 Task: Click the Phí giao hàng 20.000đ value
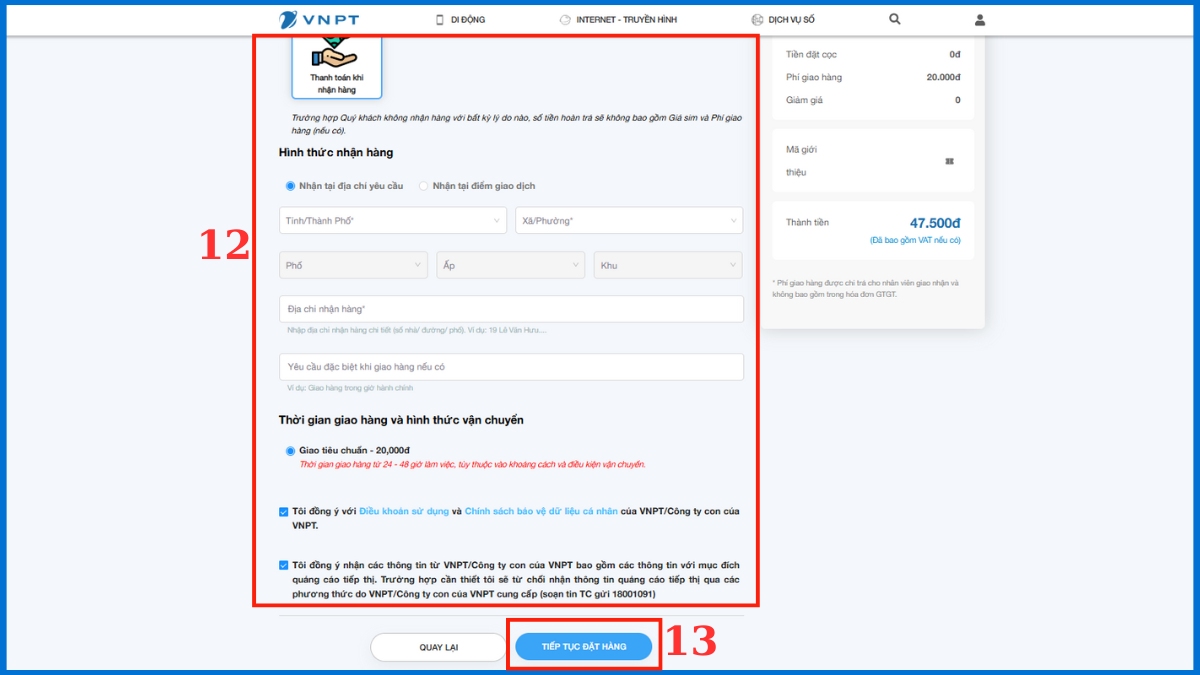pyautogui.click(x=943, y=77)
